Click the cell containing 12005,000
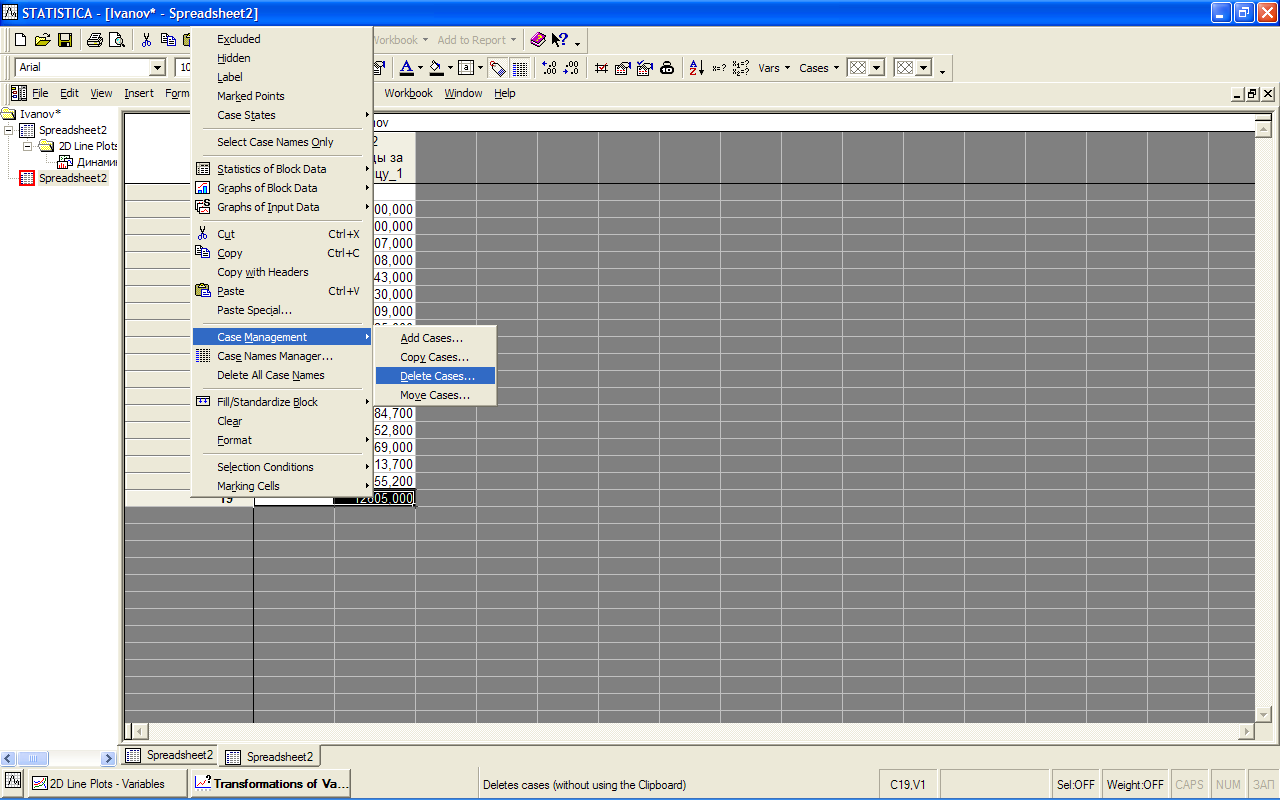Viewport: 1280px width, 800px height. point(374,498)
